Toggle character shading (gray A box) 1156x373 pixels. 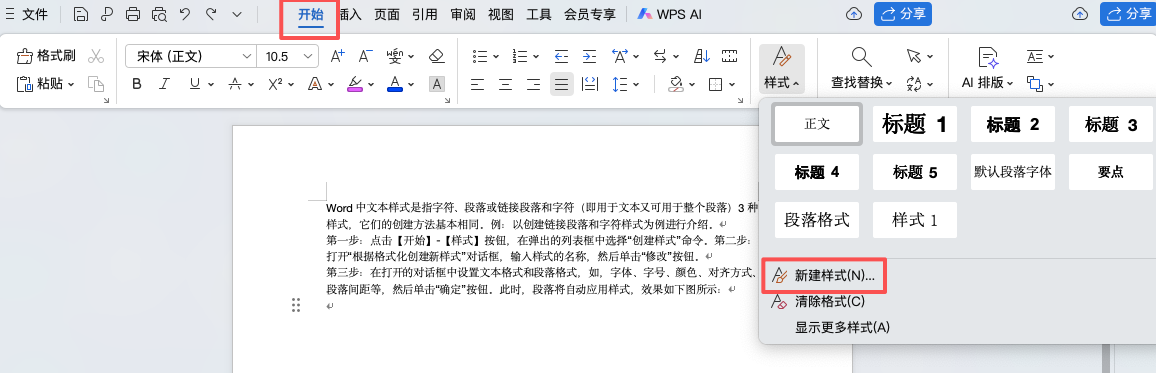(x=437, y=84)
